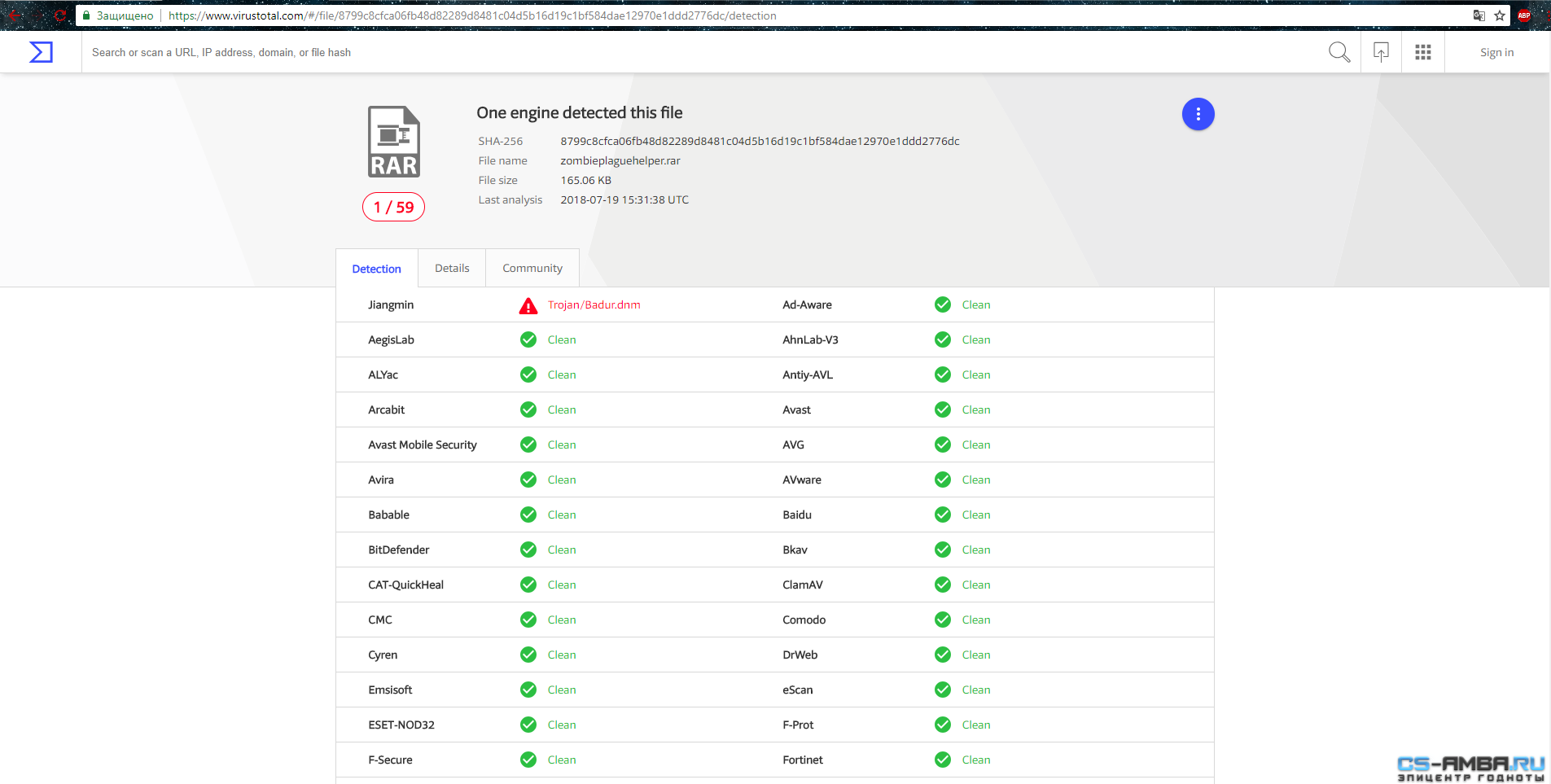Open the apps grid menu icon
This screenshot has height=784, width=1551.
click(x=1422, y=52)
